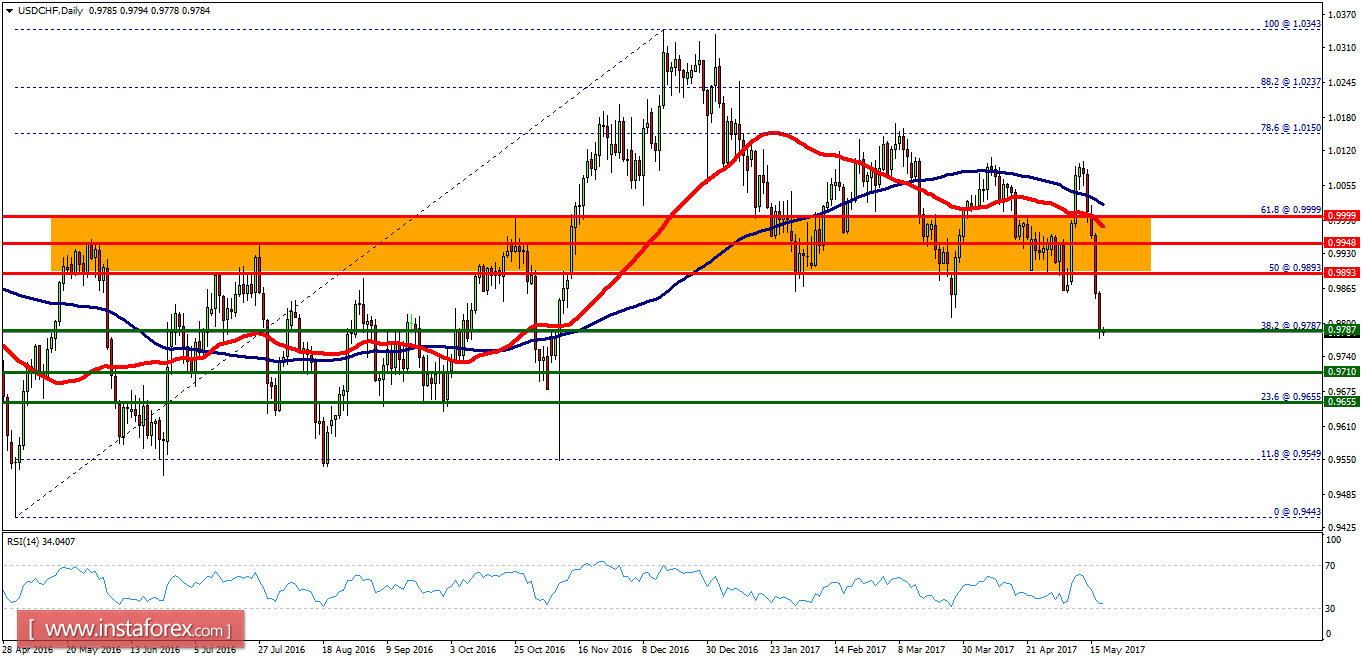Select the green 0.9787 price tag
This screenshot has height=661, width=1362.
click(x=1340, y=330)
